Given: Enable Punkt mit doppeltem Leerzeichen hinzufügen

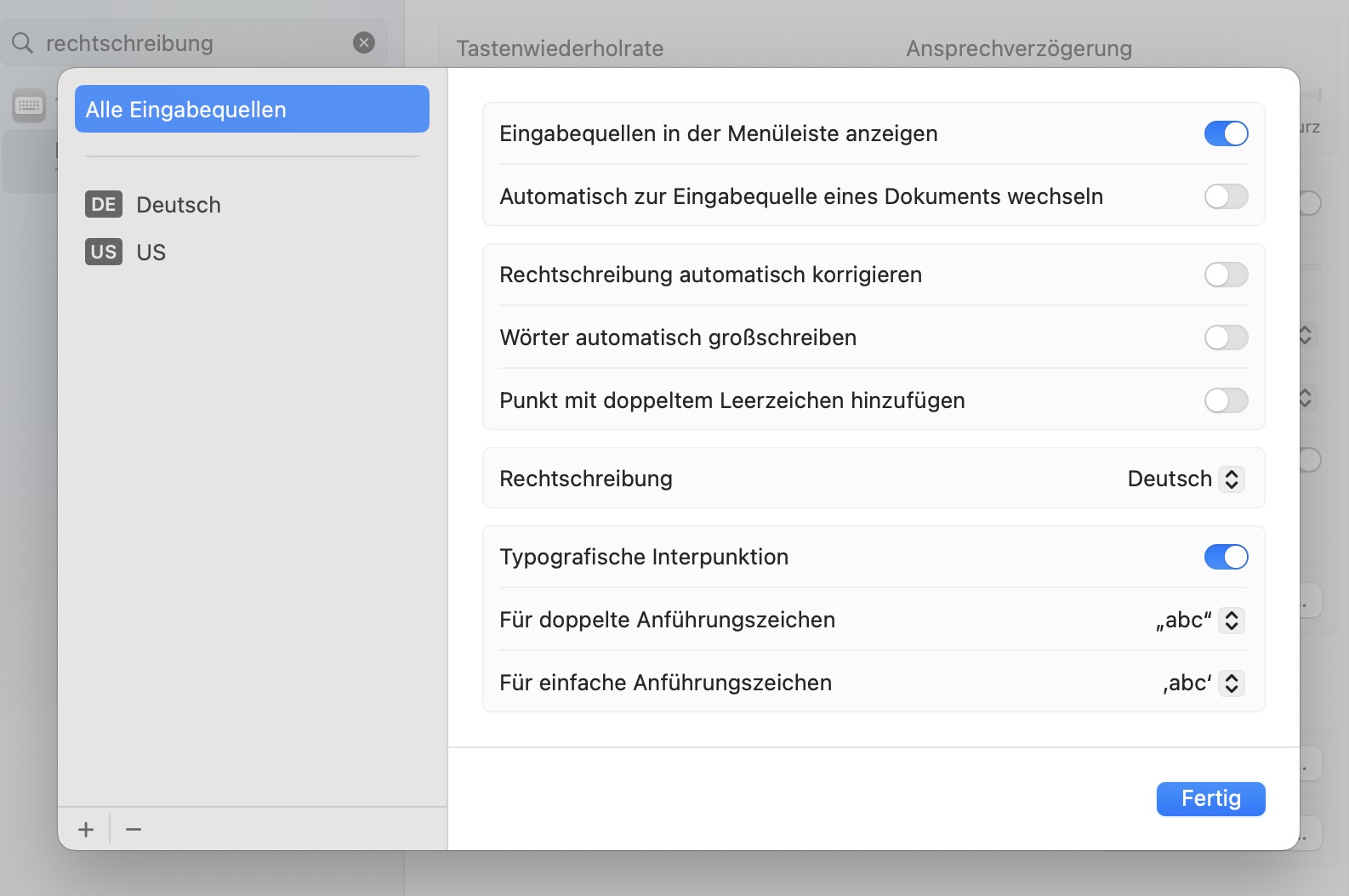Looking at the screenshot, I should click(1226, 400).
